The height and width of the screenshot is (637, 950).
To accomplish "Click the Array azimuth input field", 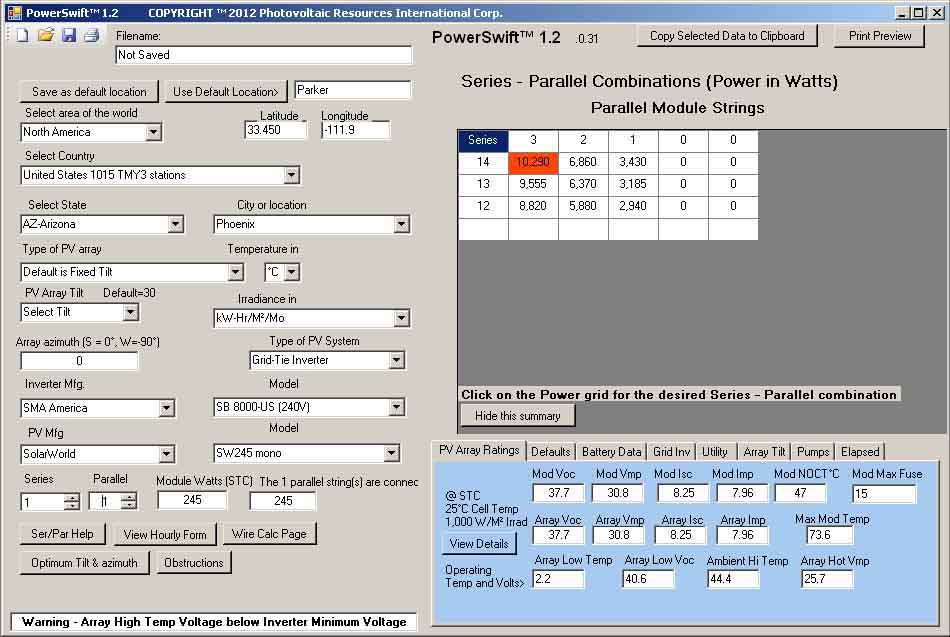I will [x=79, y=361].
